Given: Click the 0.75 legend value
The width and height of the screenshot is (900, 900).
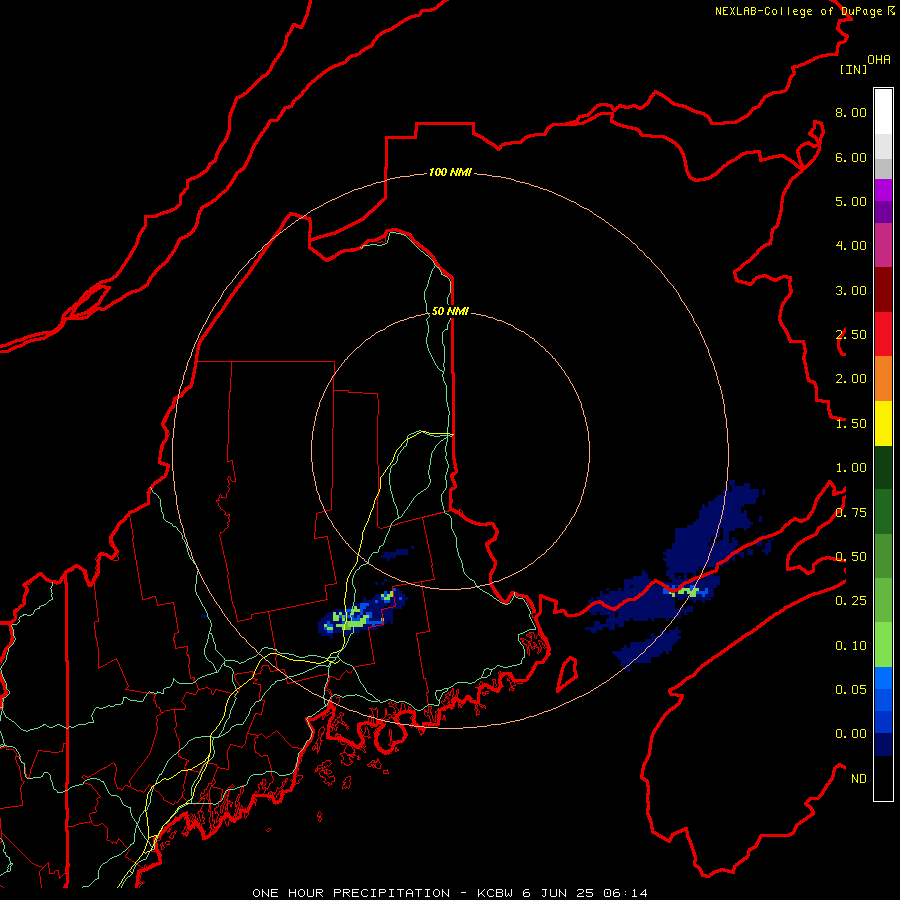Looking at the screenshot, I should tap(851, 513).
